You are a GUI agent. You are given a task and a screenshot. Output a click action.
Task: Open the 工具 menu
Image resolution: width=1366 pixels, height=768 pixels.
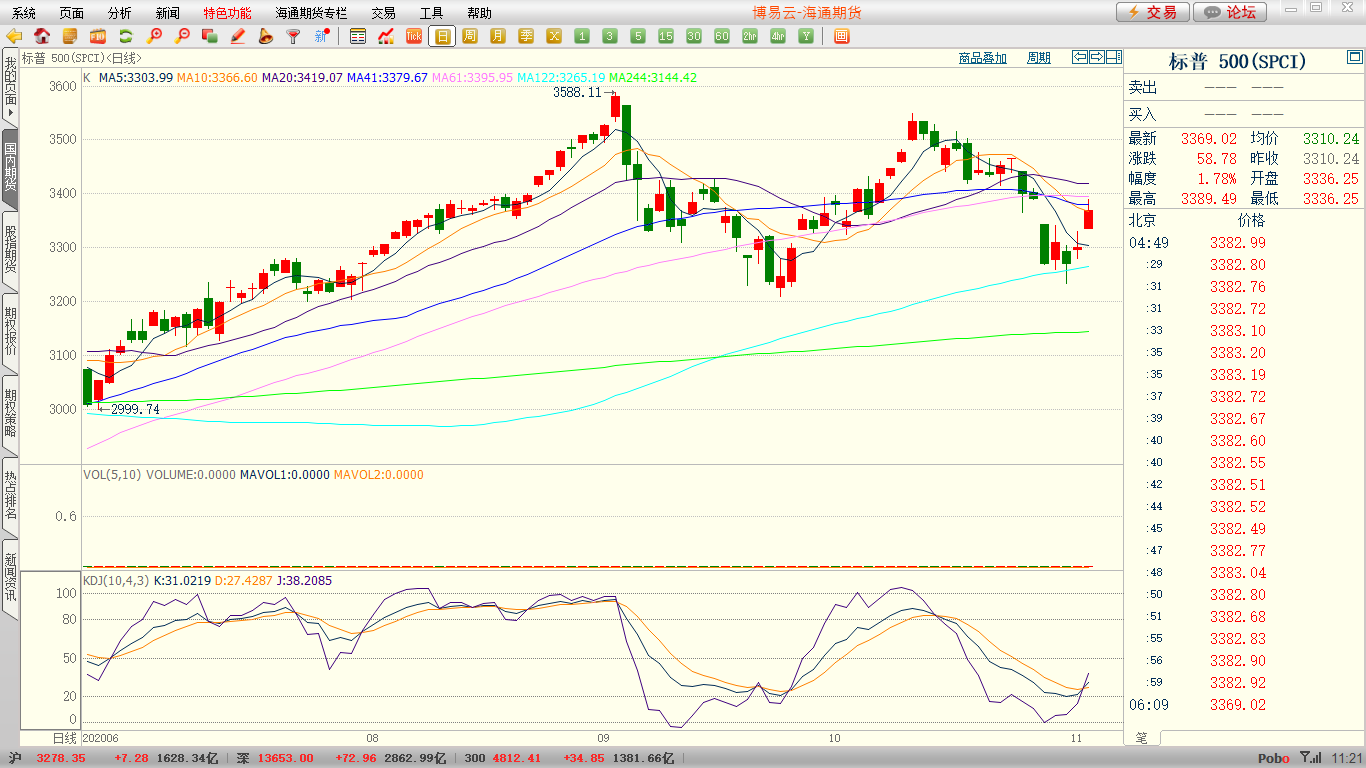(432, 13)
